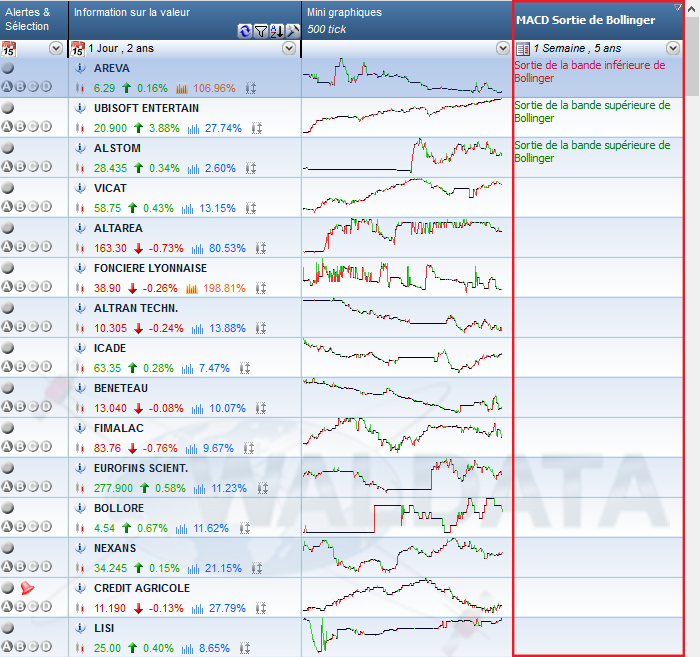The height and width of the screenshot is (657, 700).
Task: Click the price 277.900
Action: point(113,488)
